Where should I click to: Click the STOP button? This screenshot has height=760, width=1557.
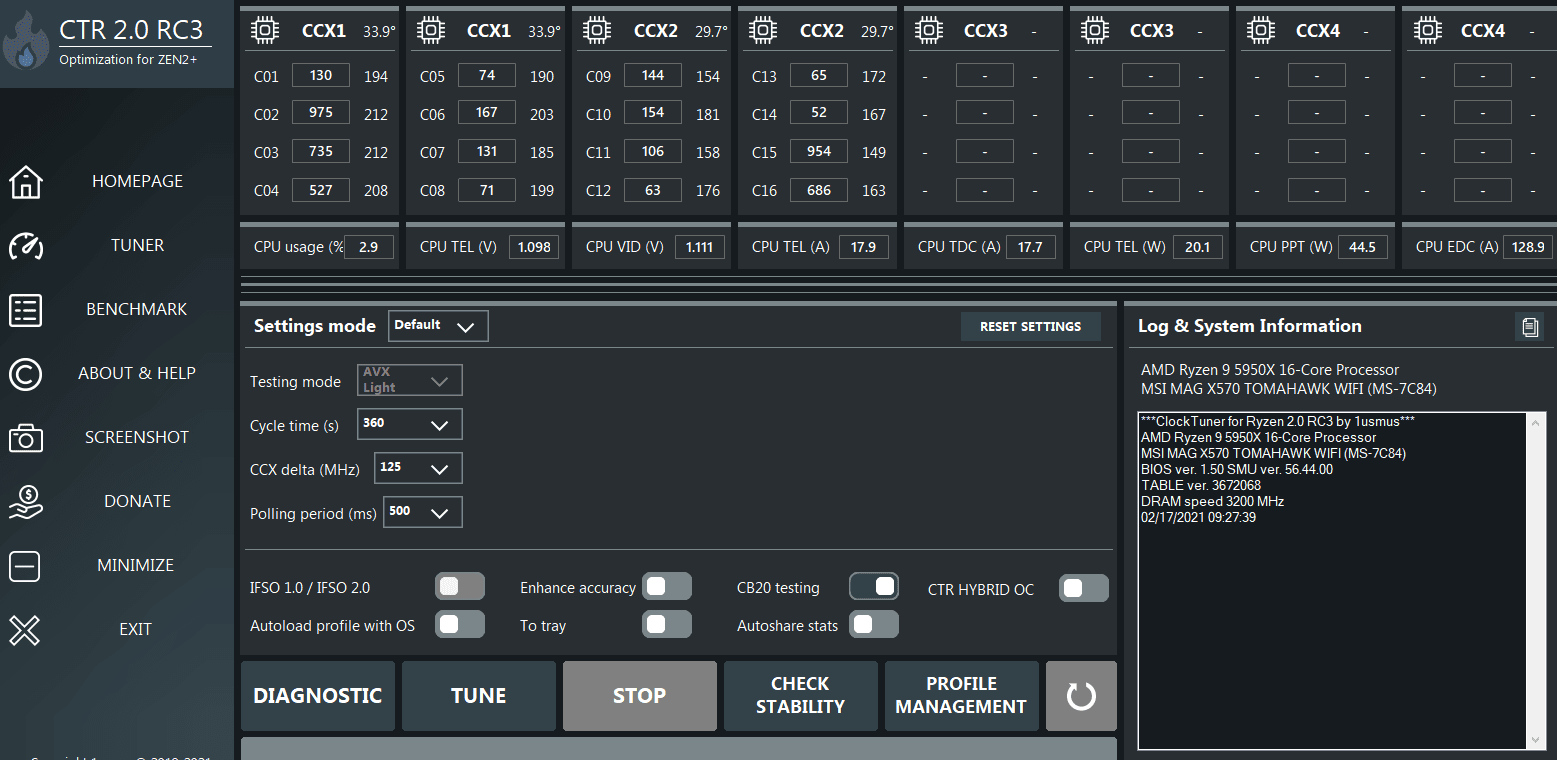(x=640, y=696)
